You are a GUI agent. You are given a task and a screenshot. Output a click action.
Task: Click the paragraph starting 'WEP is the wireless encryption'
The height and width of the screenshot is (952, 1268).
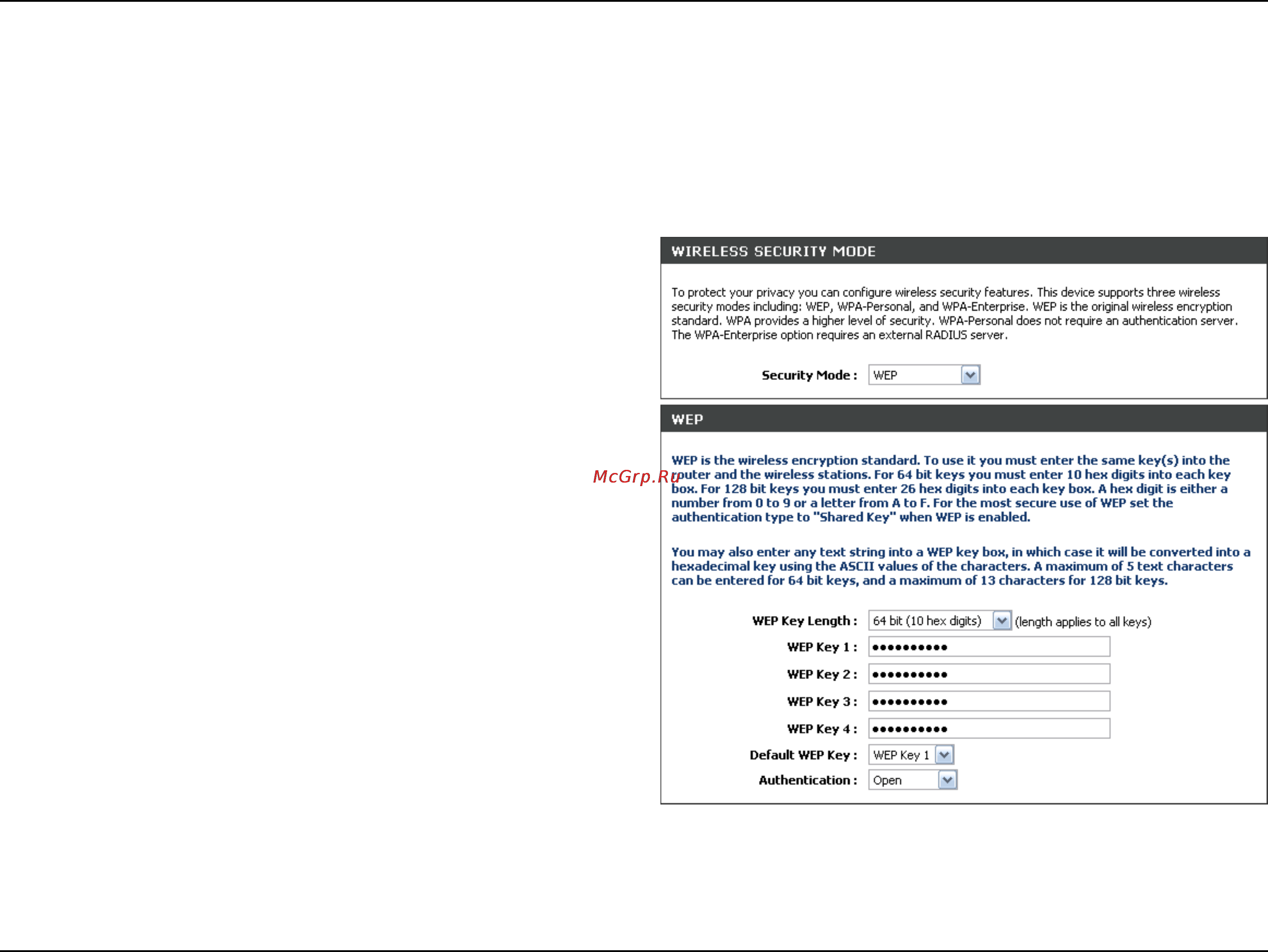(x=951, y=488)
